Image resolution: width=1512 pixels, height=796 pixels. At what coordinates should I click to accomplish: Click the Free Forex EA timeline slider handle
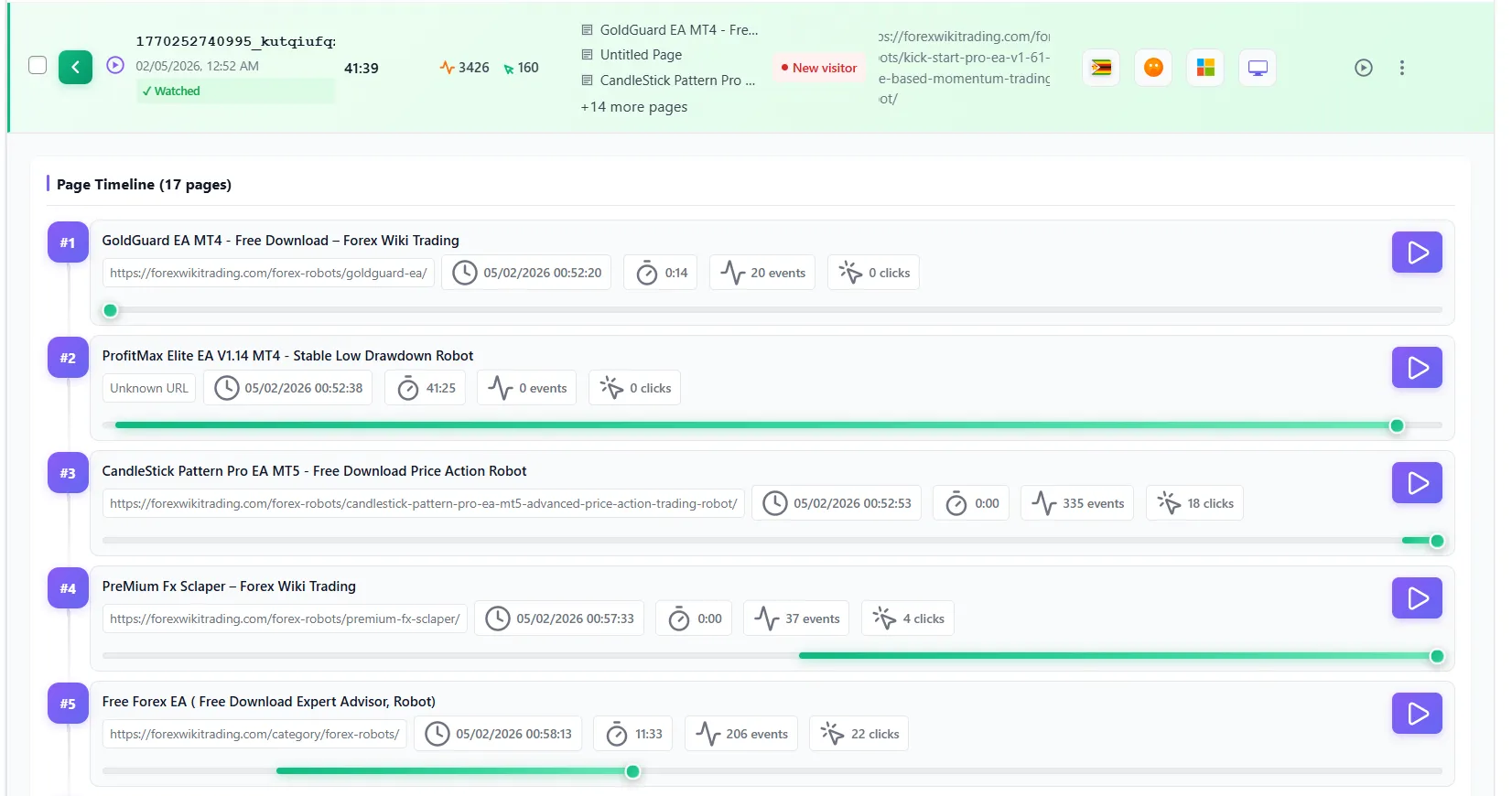tap(632, 771)
